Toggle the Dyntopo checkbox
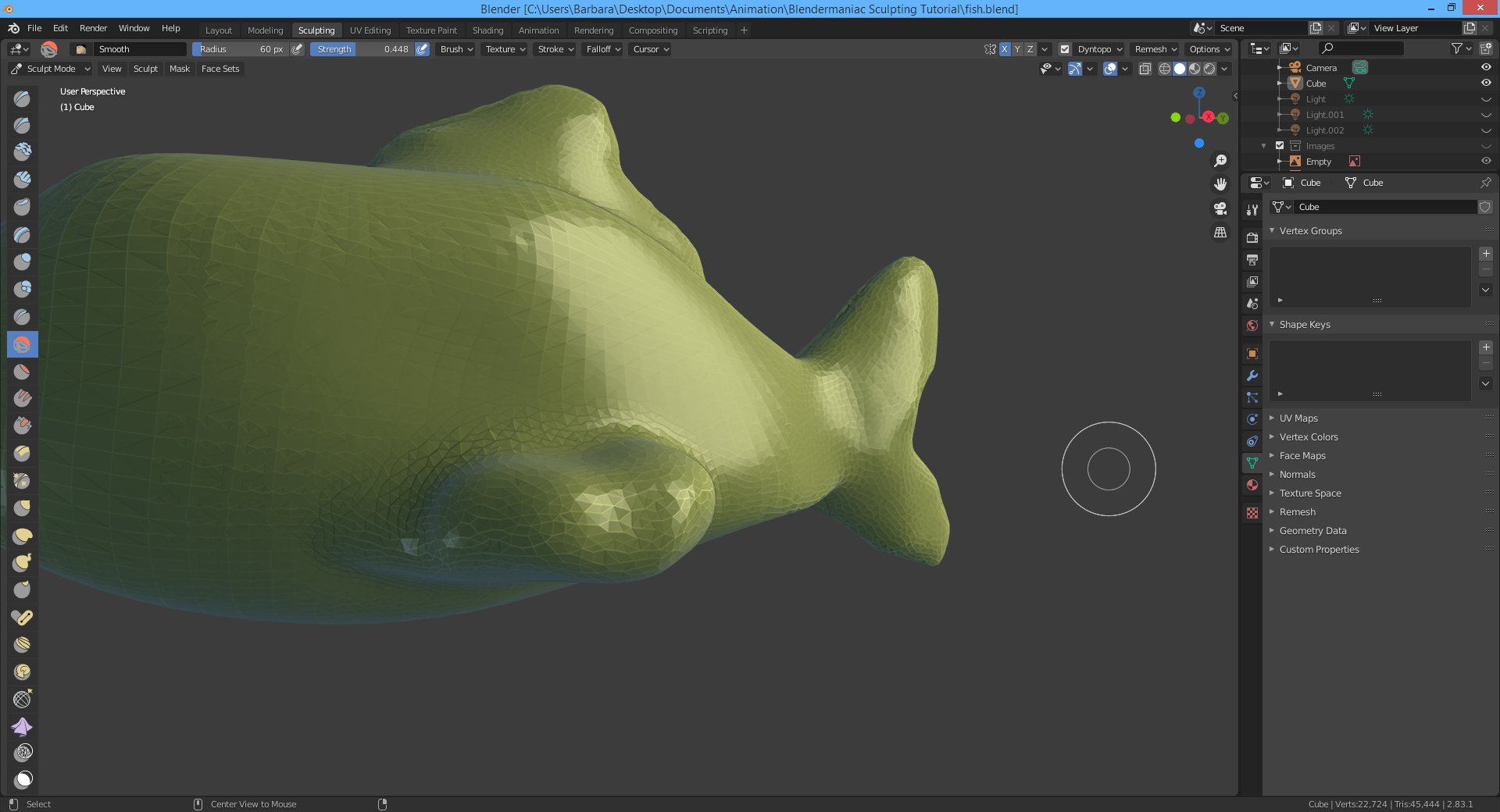This screenshot has width=1500, height=812. (1065, 49)
